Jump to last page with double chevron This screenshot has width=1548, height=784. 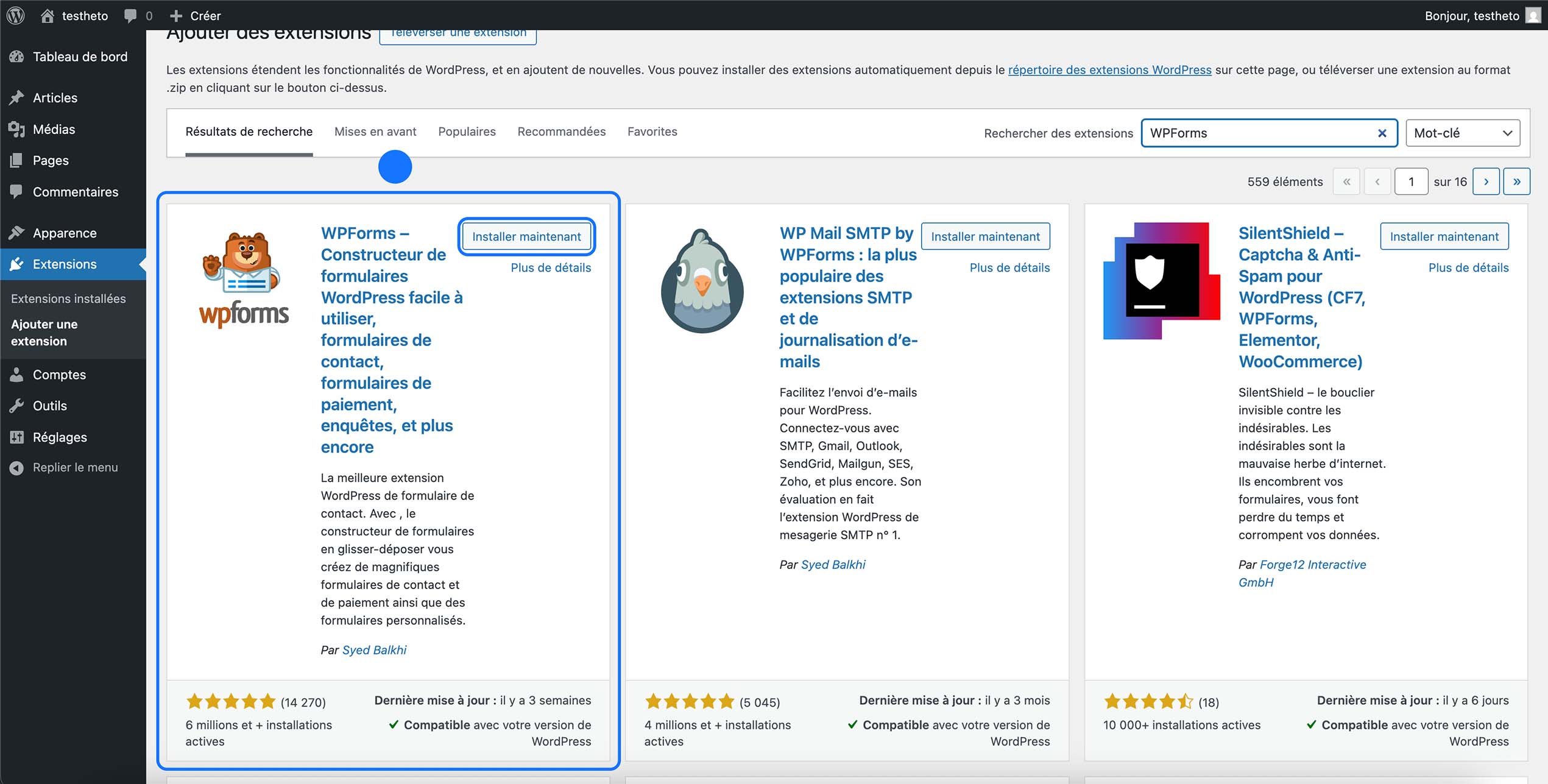coord(1518,181)
